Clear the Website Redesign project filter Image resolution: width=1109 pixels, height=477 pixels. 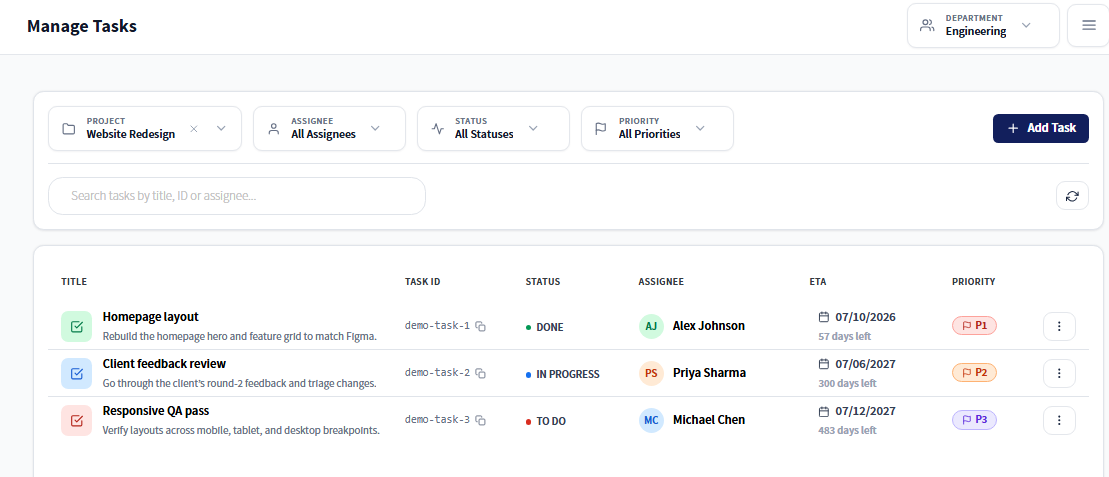[194, 129]
